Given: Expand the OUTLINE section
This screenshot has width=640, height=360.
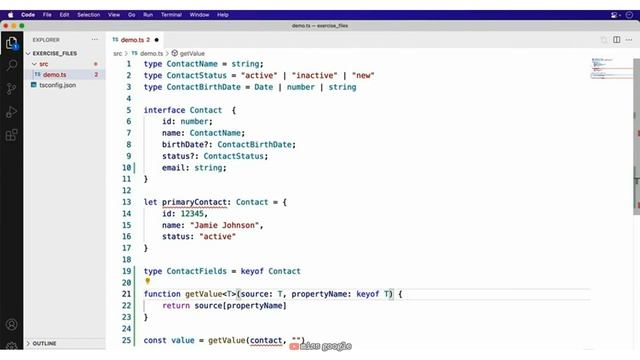Looking at the screenshot, I should pos(28,344).
